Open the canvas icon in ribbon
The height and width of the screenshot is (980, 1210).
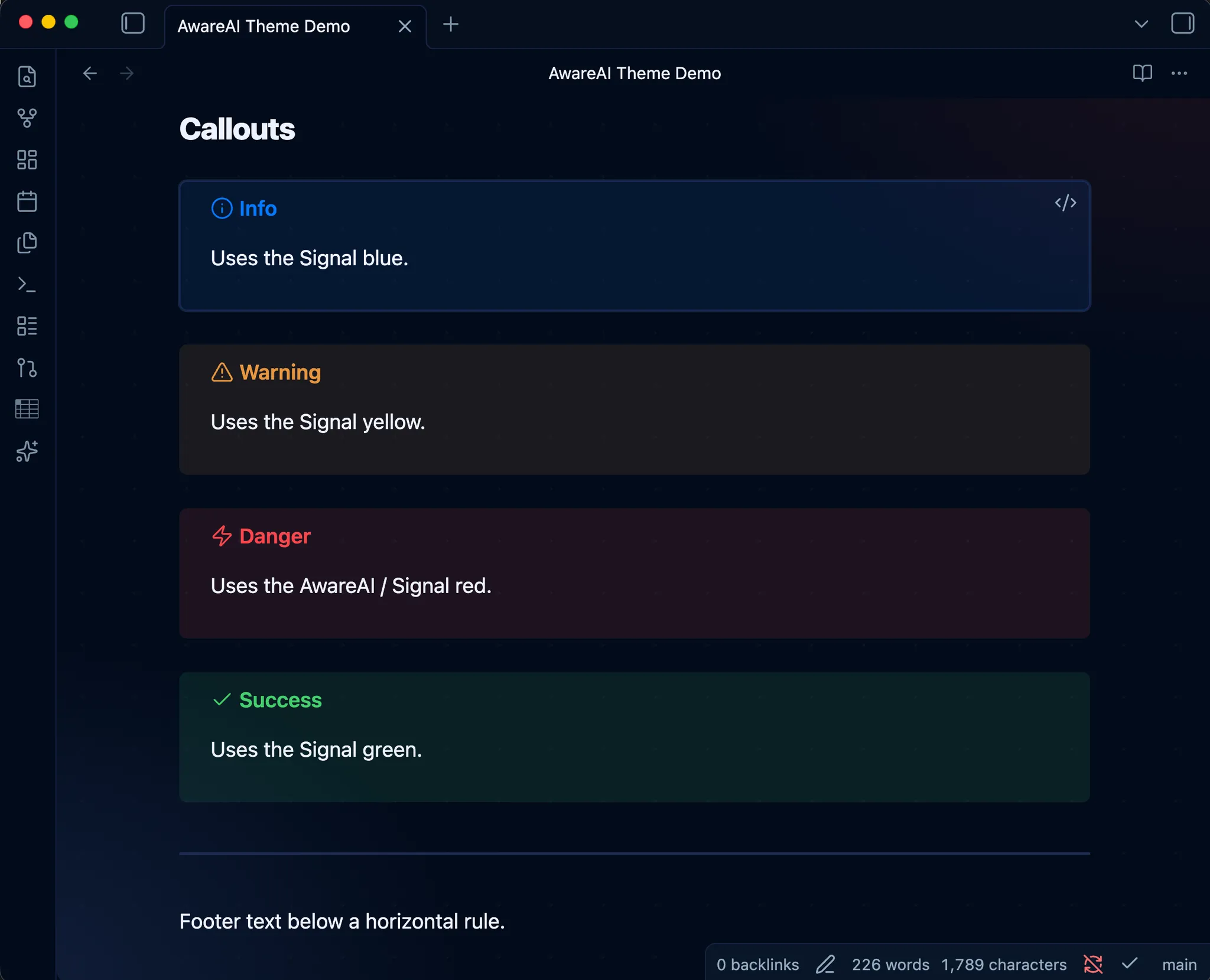click(27, 159)
